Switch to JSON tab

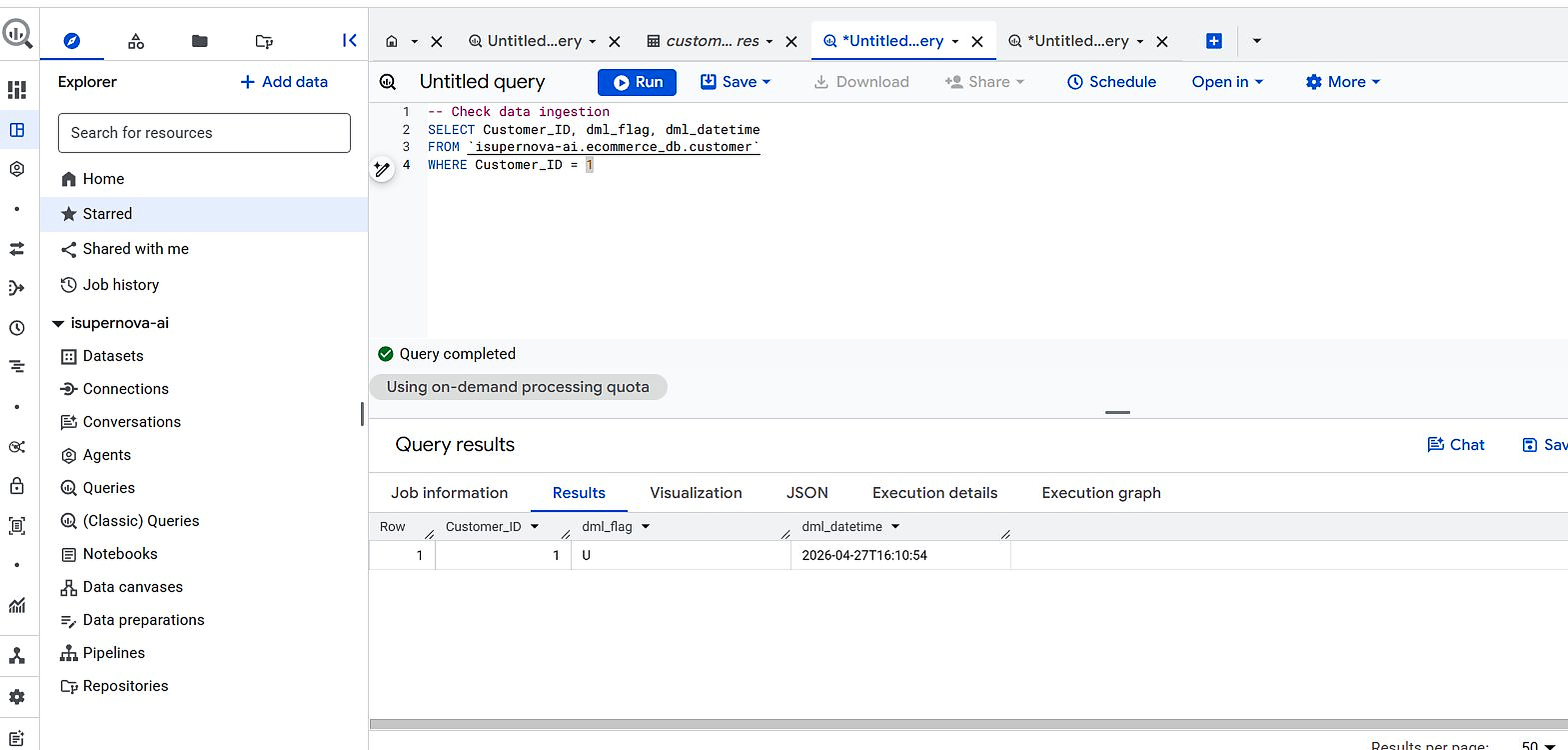coord(806,492)
